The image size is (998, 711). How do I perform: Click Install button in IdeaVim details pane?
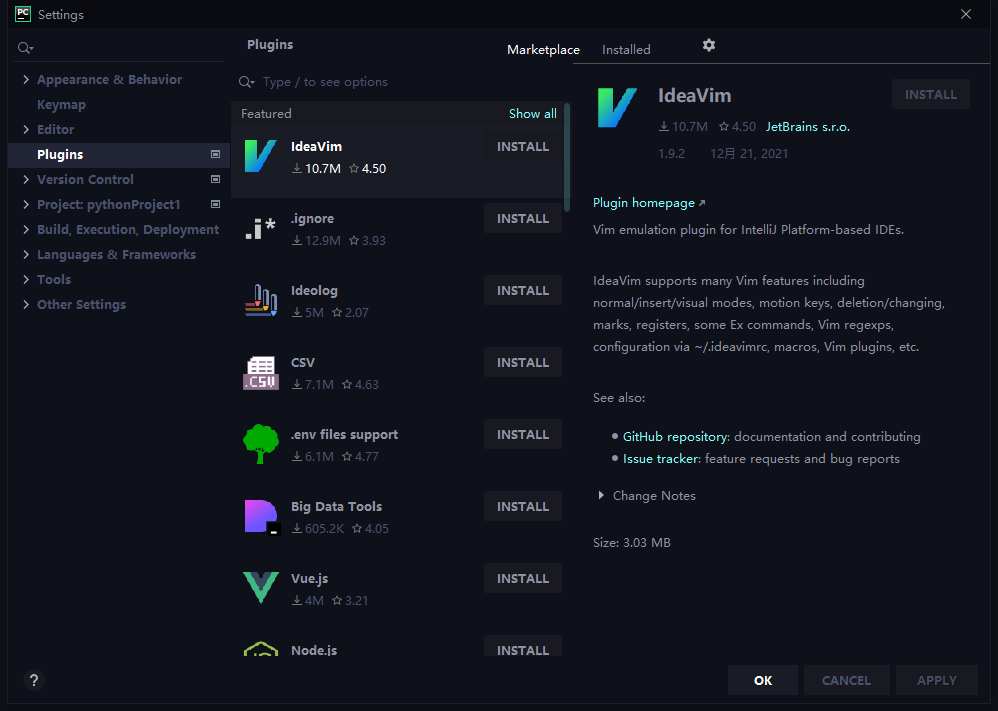[x=931, y=95]
